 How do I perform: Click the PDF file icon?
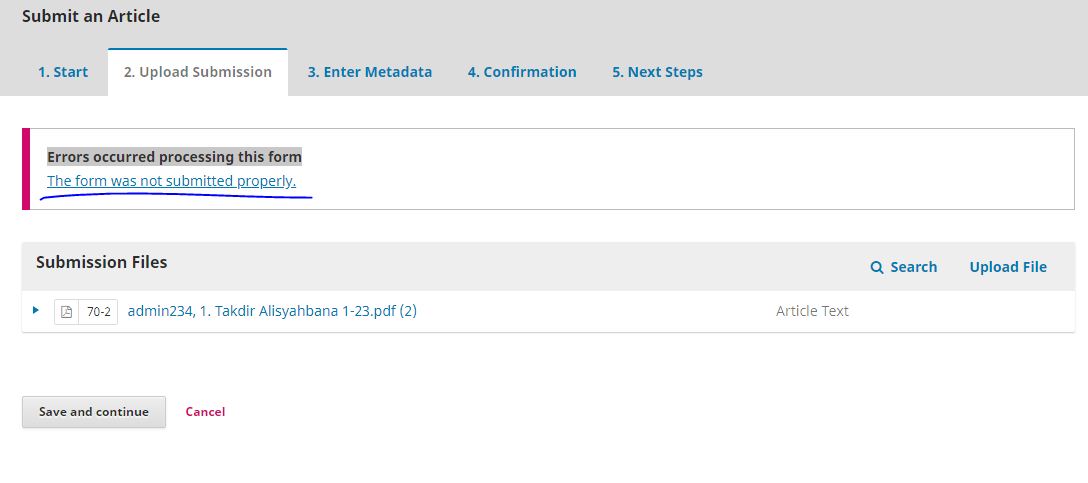tap(66, 312)
